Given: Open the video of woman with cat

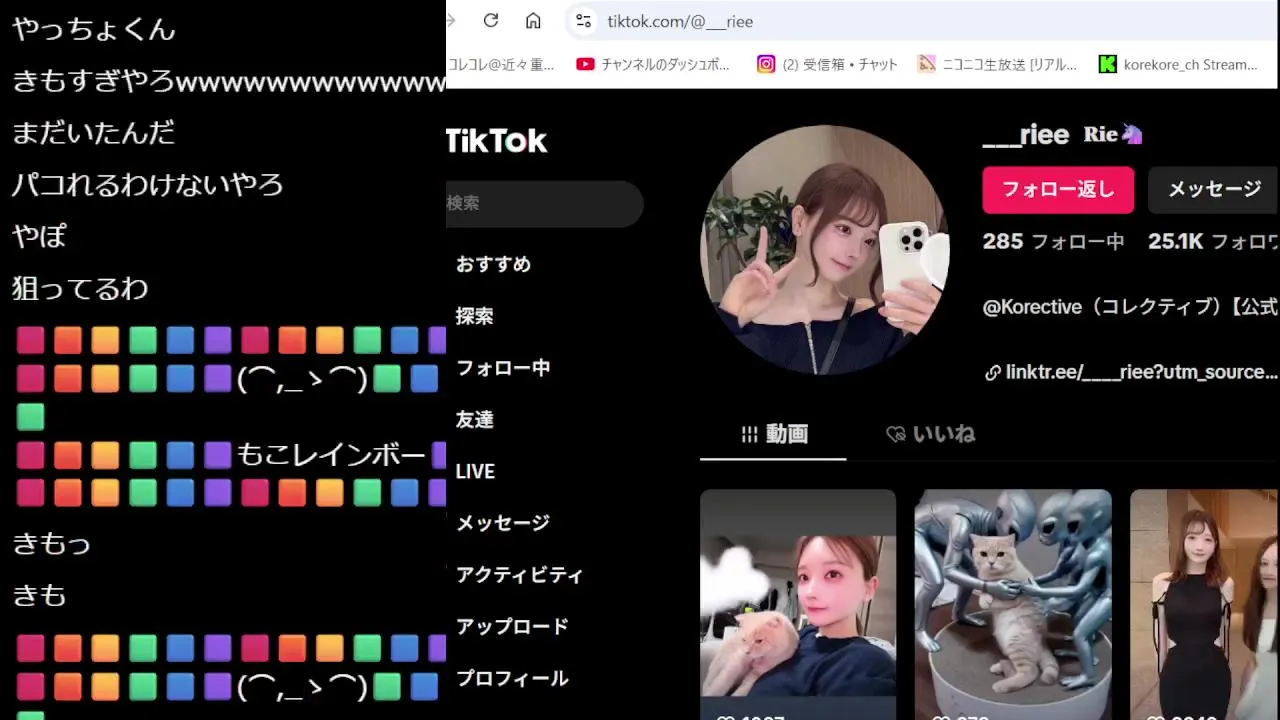Looking at the screenshot, I should coord(798,605).
